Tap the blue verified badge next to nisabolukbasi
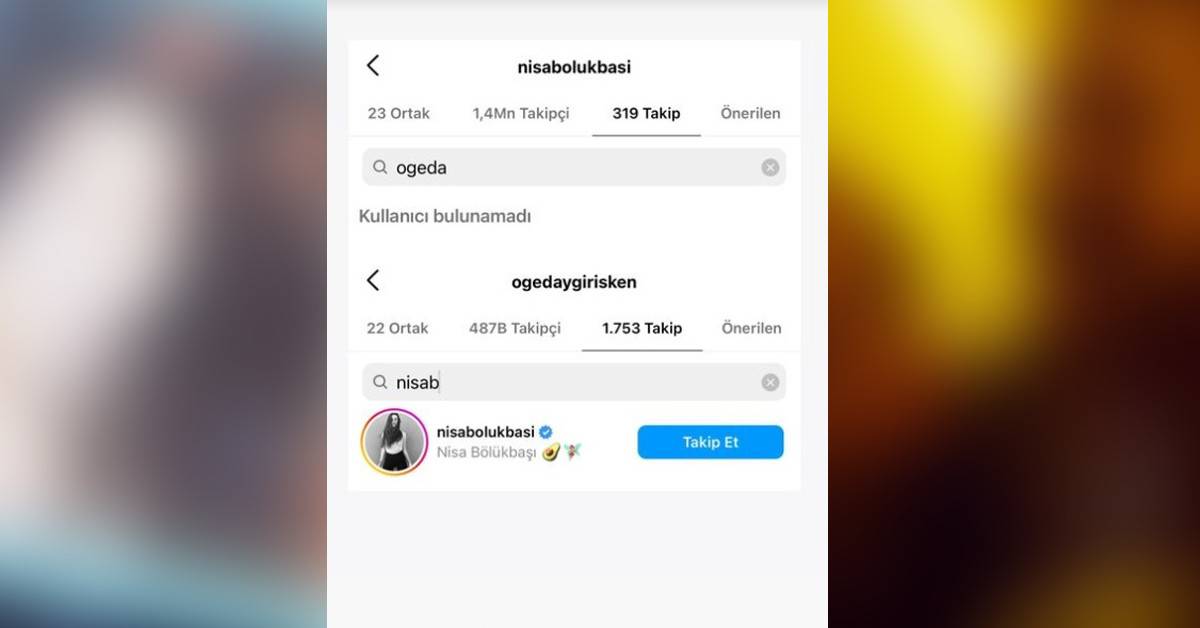The image size is (1200, 628). 546,432
